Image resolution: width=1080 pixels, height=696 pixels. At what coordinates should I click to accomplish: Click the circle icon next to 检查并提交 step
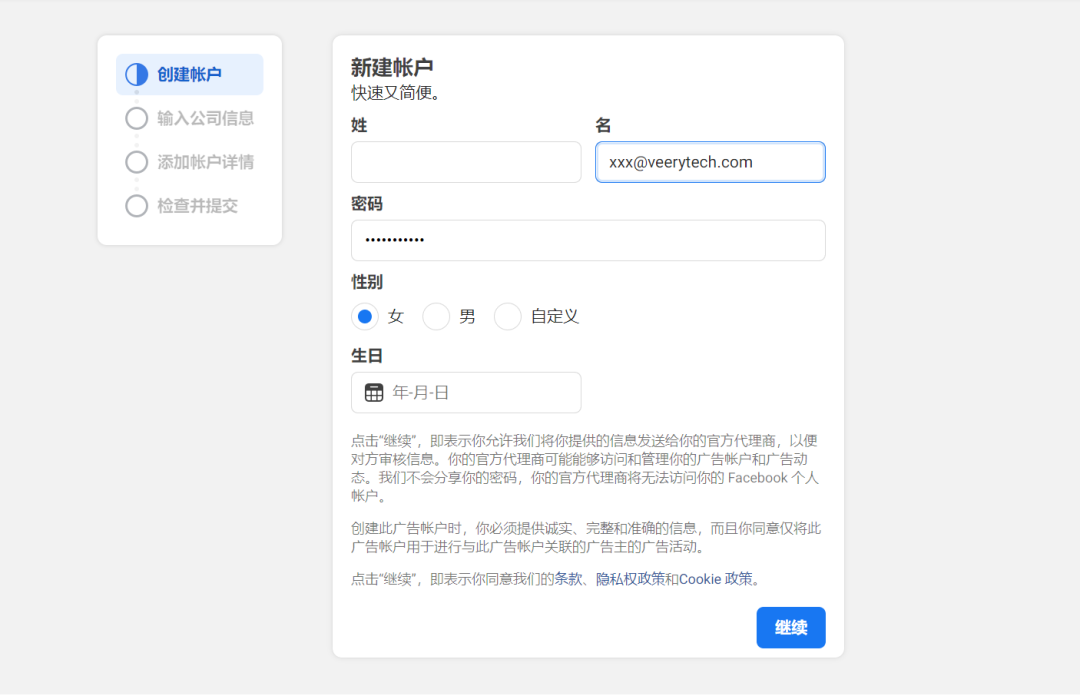point(136,206)
